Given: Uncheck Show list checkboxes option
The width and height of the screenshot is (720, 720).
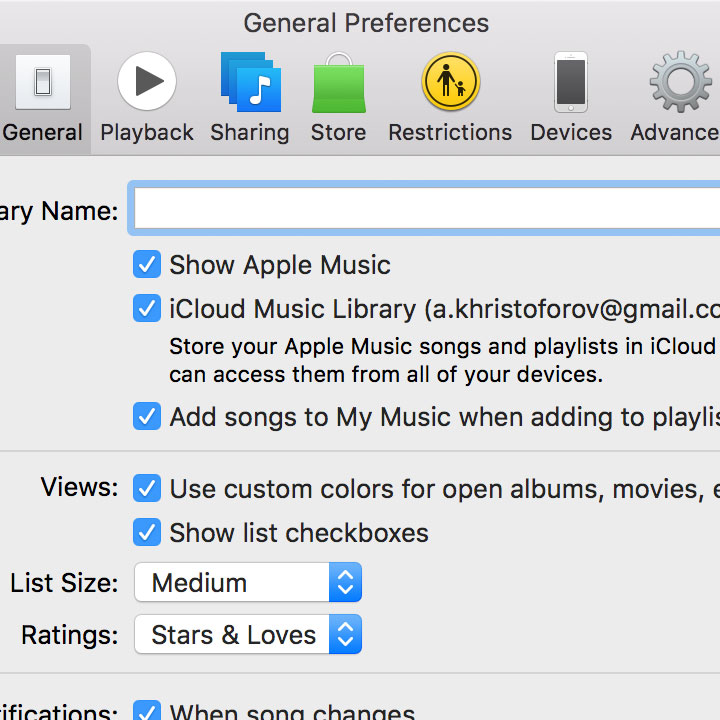Looking at the screenshot, I should tap(147, 533).
